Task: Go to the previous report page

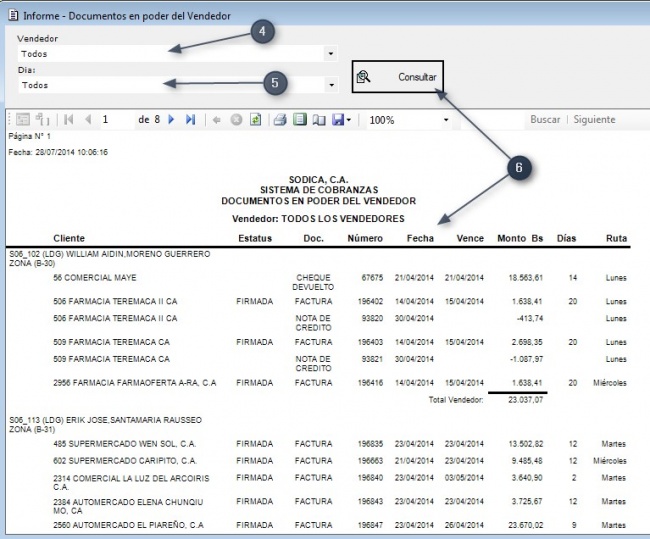Action: pos(88,120)
